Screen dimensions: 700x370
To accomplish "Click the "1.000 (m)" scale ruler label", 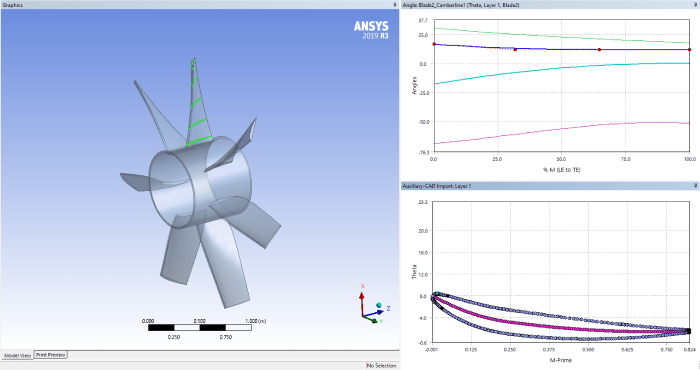I will (255, 321).
